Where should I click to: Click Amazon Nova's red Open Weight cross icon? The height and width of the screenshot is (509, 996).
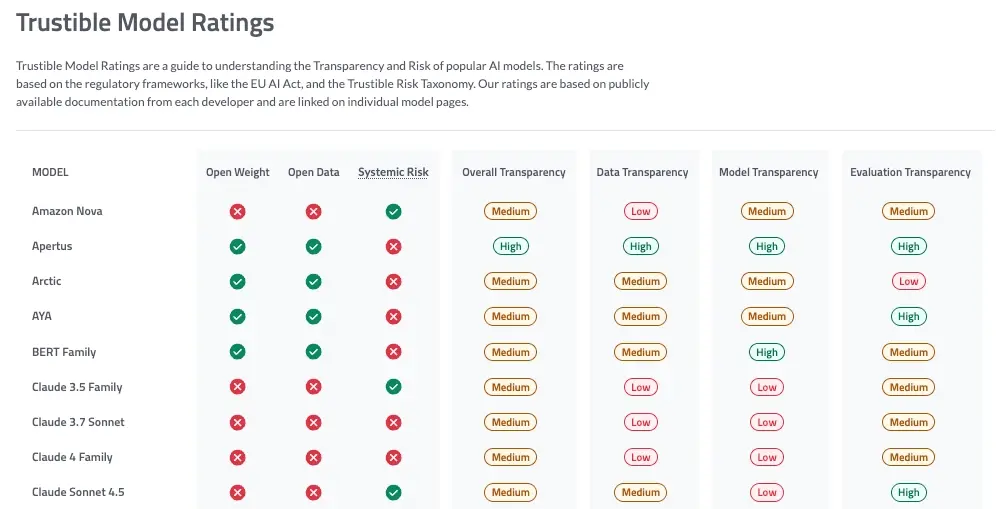[x=238, y=212]
